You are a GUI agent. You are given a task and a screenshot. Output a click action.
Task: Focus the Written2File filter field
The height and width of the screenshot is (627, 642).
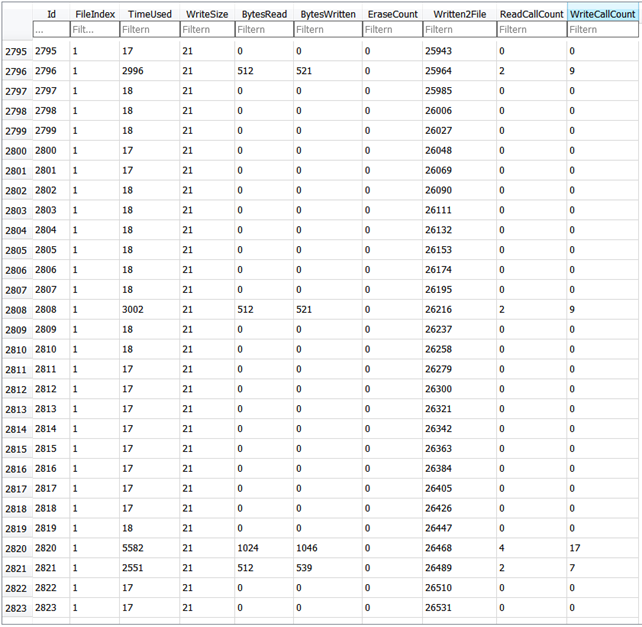(460, 29)
